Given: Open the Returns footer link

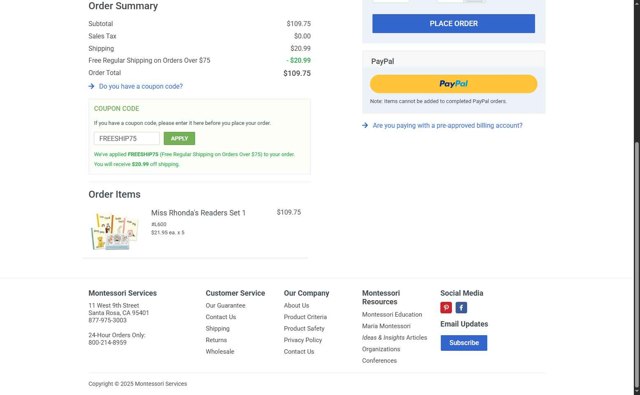Looking at the screenshot, I should 216,340.
